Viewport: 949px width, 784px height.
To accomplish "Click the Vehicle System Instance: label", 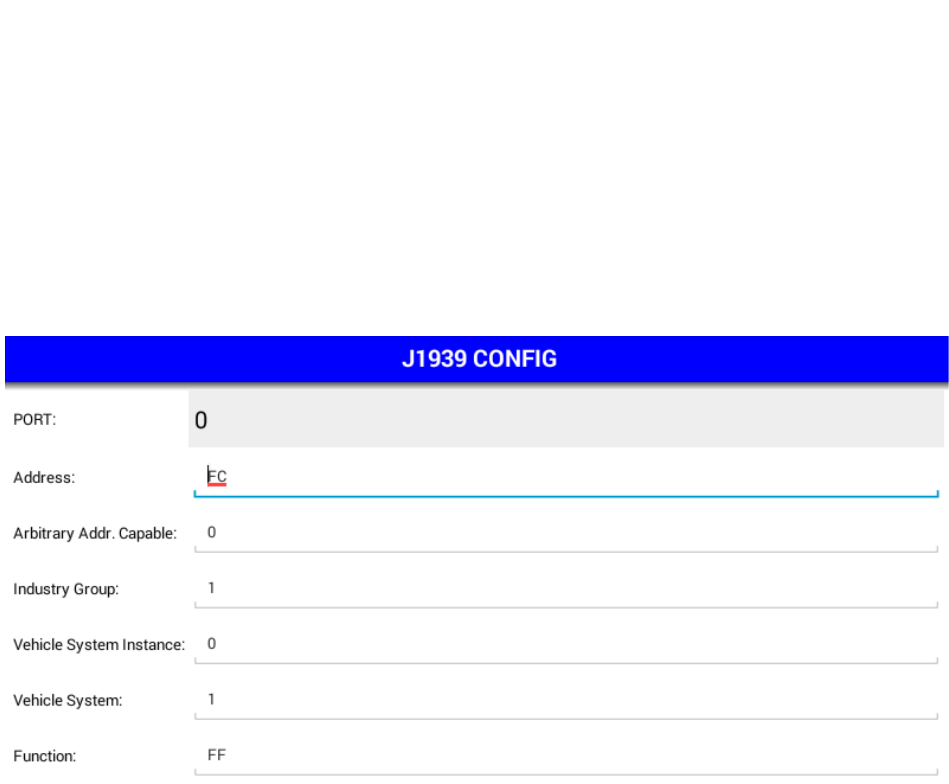I will point(99,645).
